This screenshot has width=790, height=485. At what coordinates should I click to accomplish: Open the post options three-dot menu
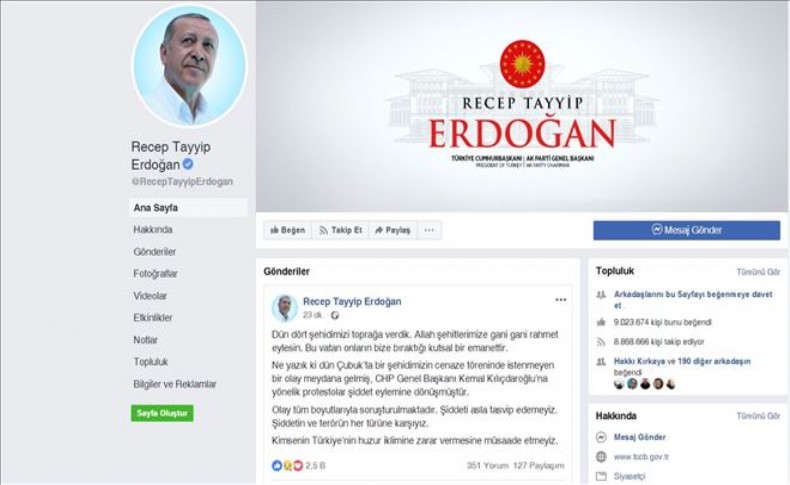[x=561, y=300]
